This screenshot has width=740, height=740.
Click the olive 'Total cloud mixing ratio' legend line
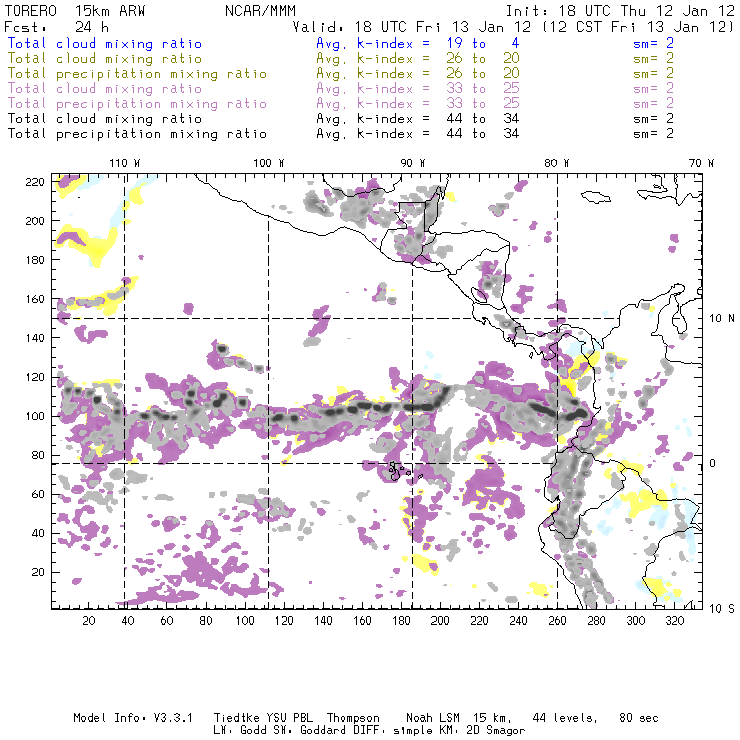point(104,59)
